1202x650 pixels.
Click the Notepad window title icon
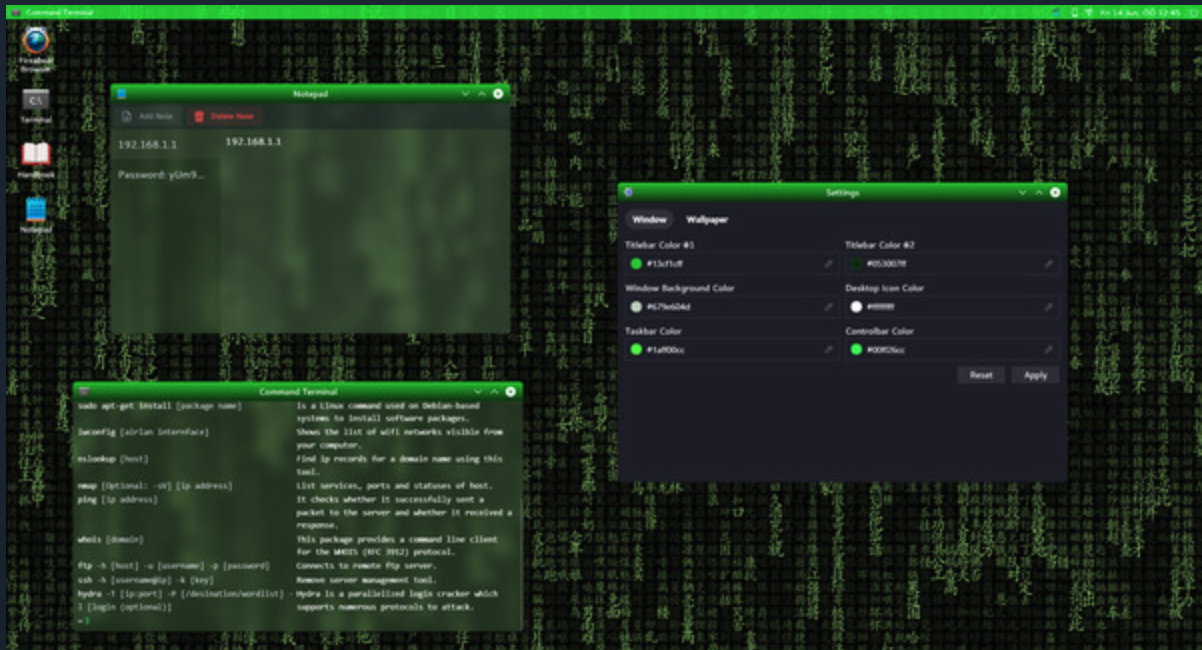[122, 94]
